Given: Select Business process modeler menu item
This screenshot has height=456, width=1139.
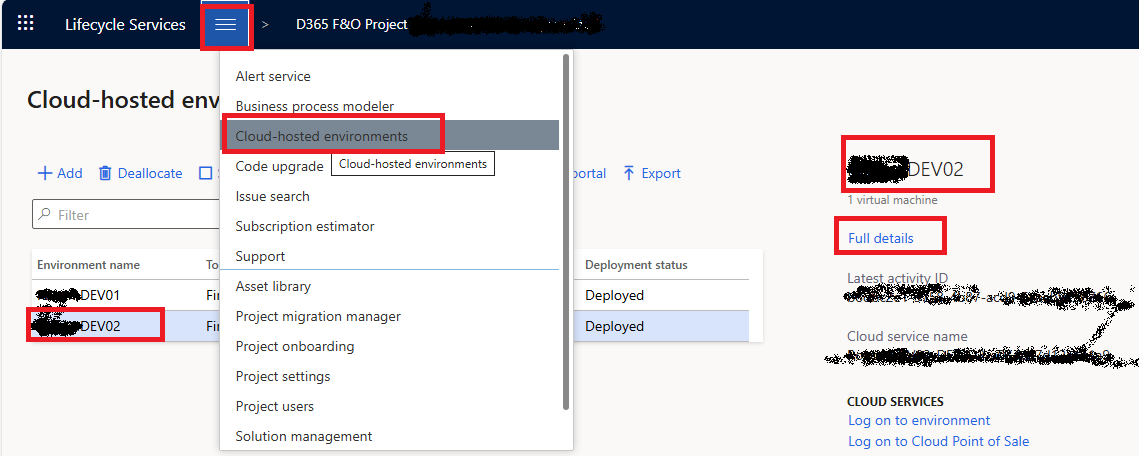Looking at the screenshot, I should pos(315,107).
